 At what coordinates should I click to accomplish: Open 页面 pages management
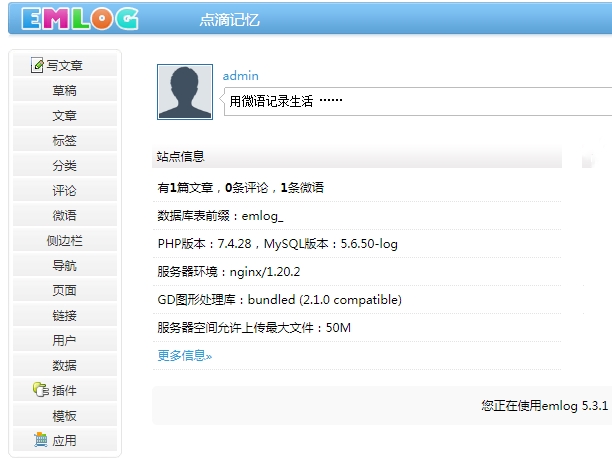tap(65, 291)
